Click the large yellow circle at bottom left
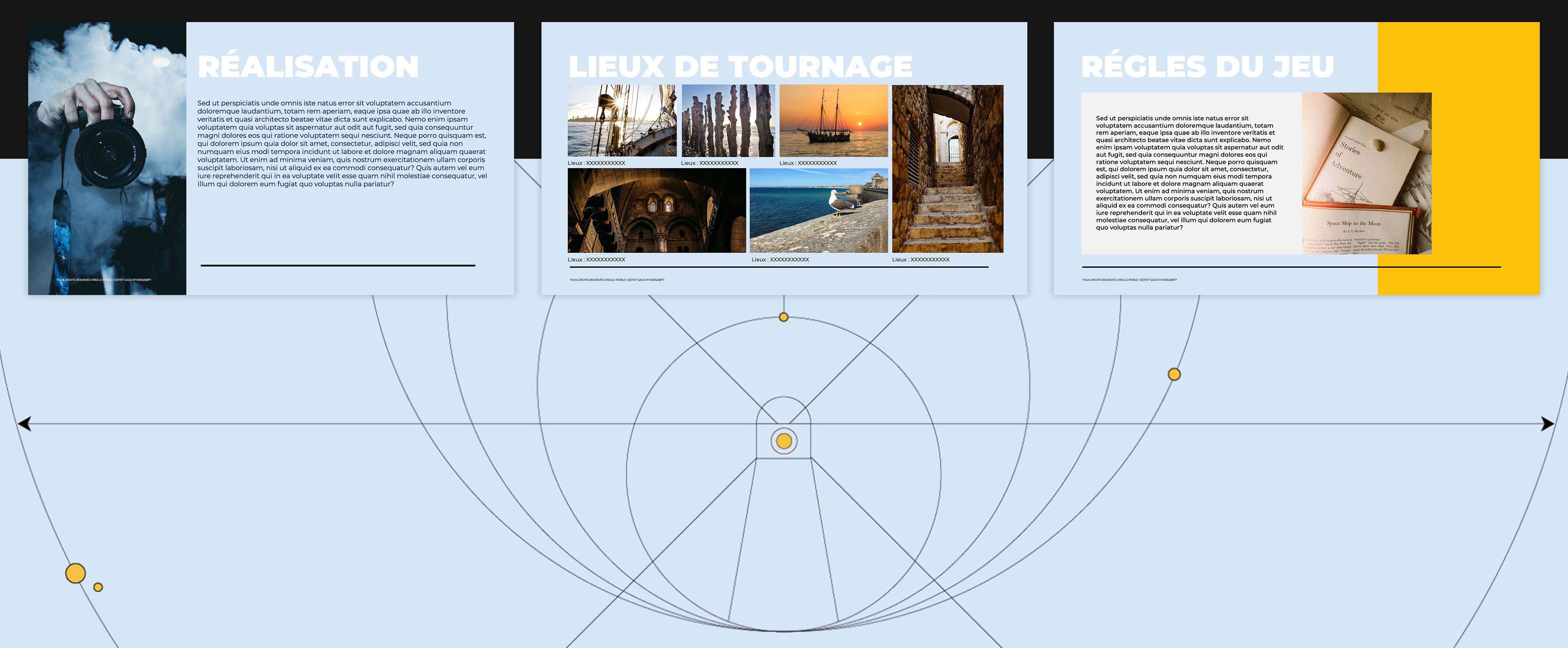Image resolution: width=1568 pixels, height=648 pixels. click(x=76, y=573)
